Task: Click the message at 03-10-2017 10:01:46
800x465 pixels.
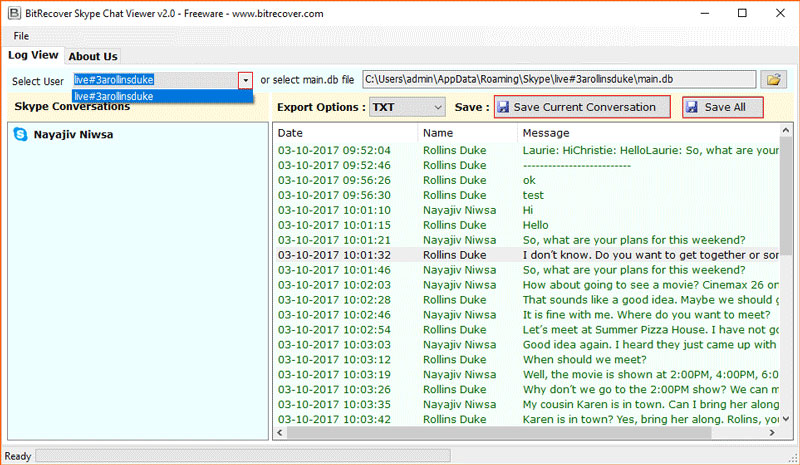Action: (x=527, y=270)
